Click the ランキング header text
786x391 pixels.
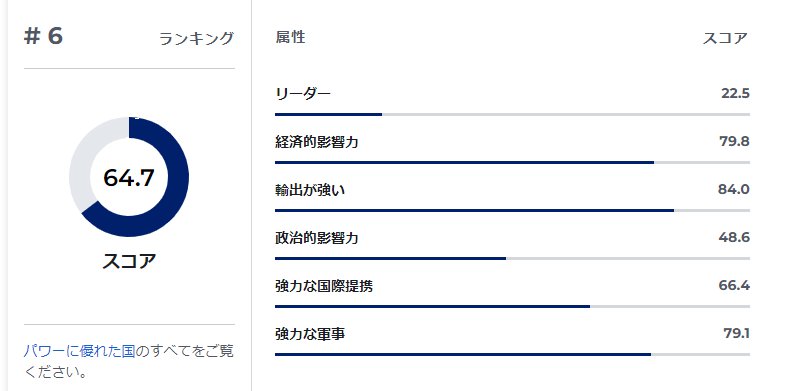coord(196,38)
